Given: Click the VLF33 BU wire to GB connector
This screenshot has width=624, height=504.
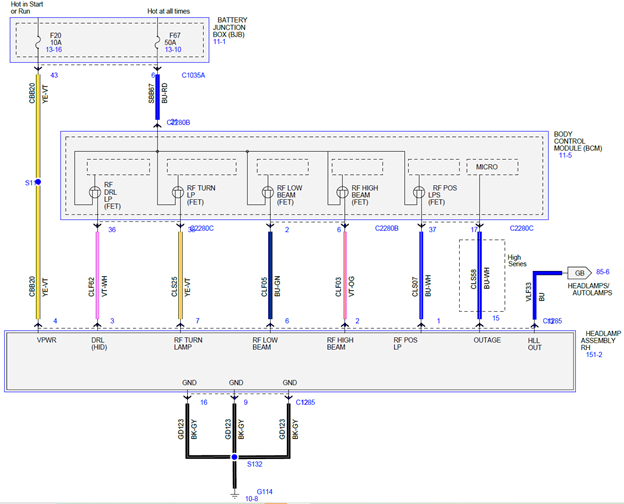Looking at the screenshot, I should click(535, 295).
